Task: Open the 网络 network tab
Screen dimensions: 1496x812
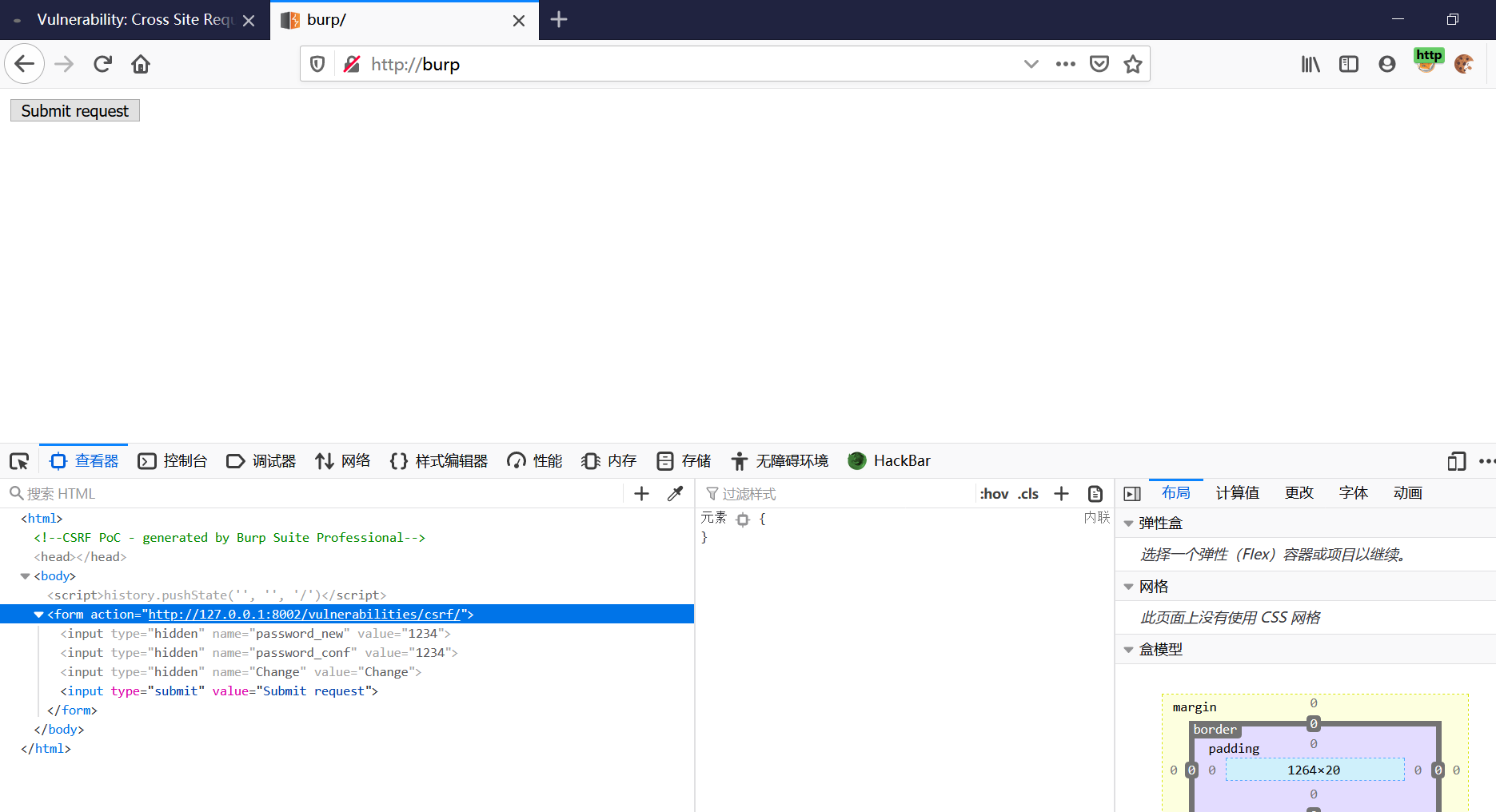Action: click(343, 461)
